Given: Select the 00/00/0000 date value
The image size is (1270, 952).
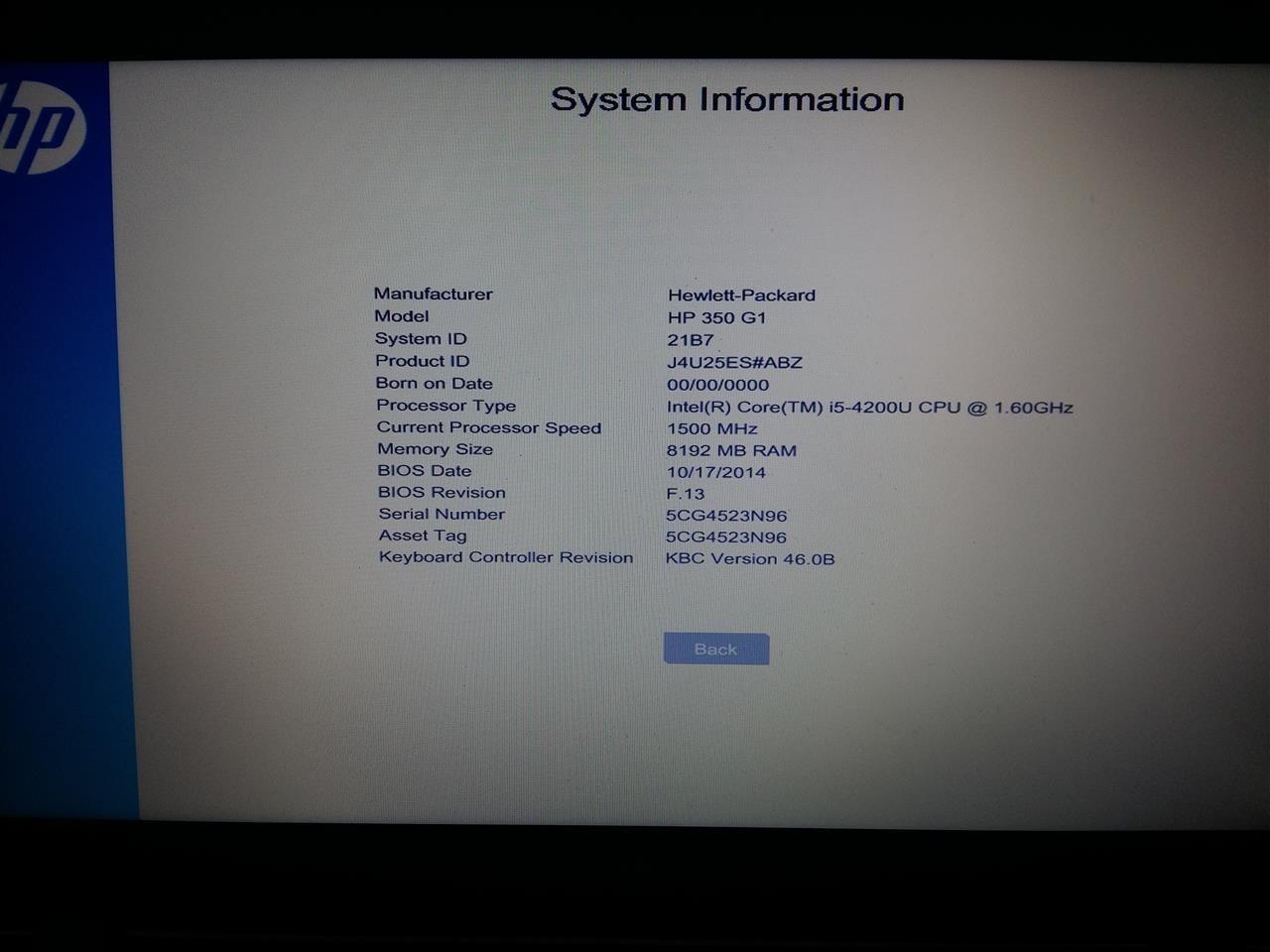Looking at the screenshot, I should [x=717, y=385].
